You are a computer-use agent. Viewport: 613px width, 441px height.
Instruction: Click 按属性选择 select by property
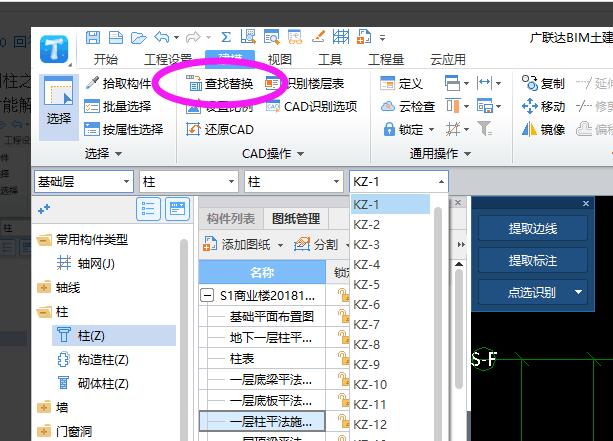(124, 129)
